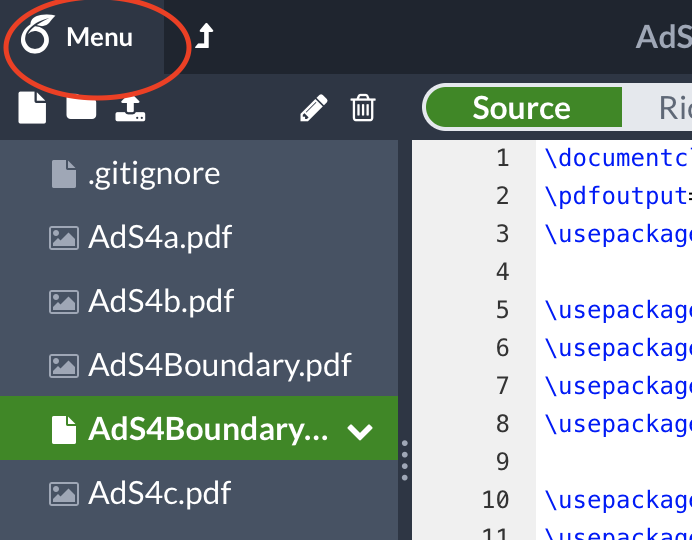The image size is (692, 540).
Task: Click line number 1 in the gutter
Action: click(x=502, y=158)
